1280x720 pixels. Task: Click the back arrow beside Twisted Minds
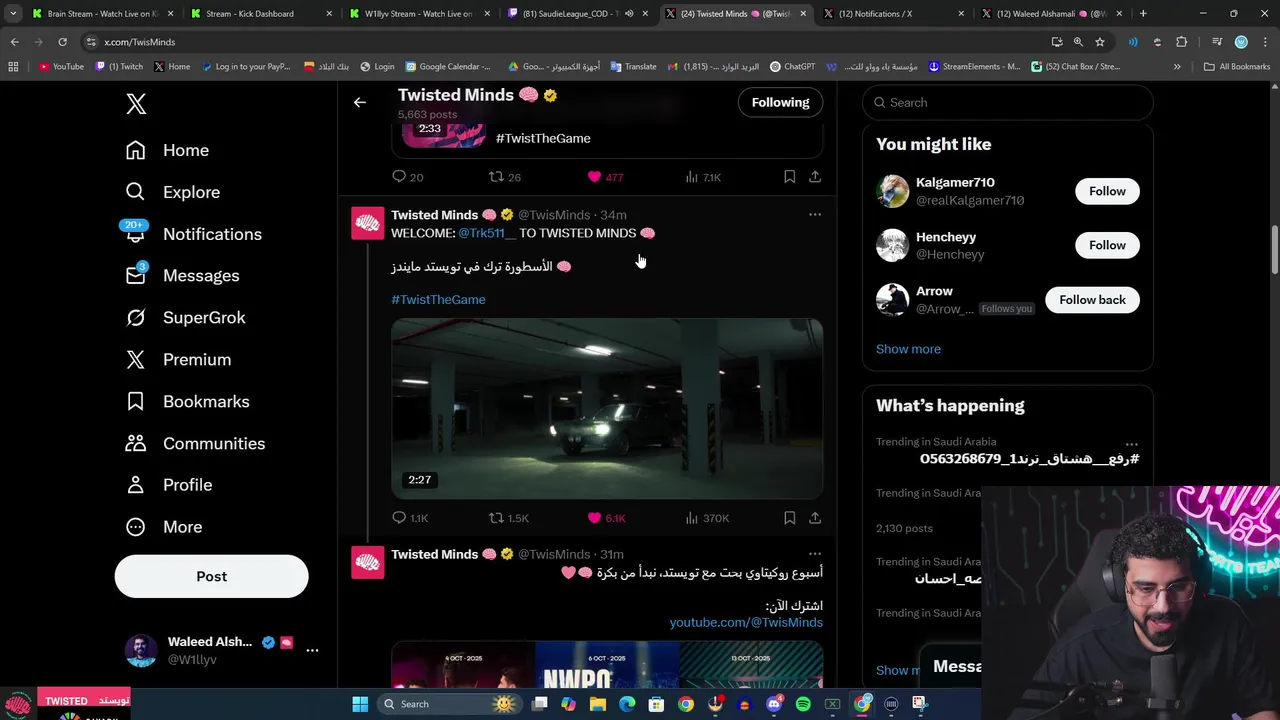coord(360,102)
